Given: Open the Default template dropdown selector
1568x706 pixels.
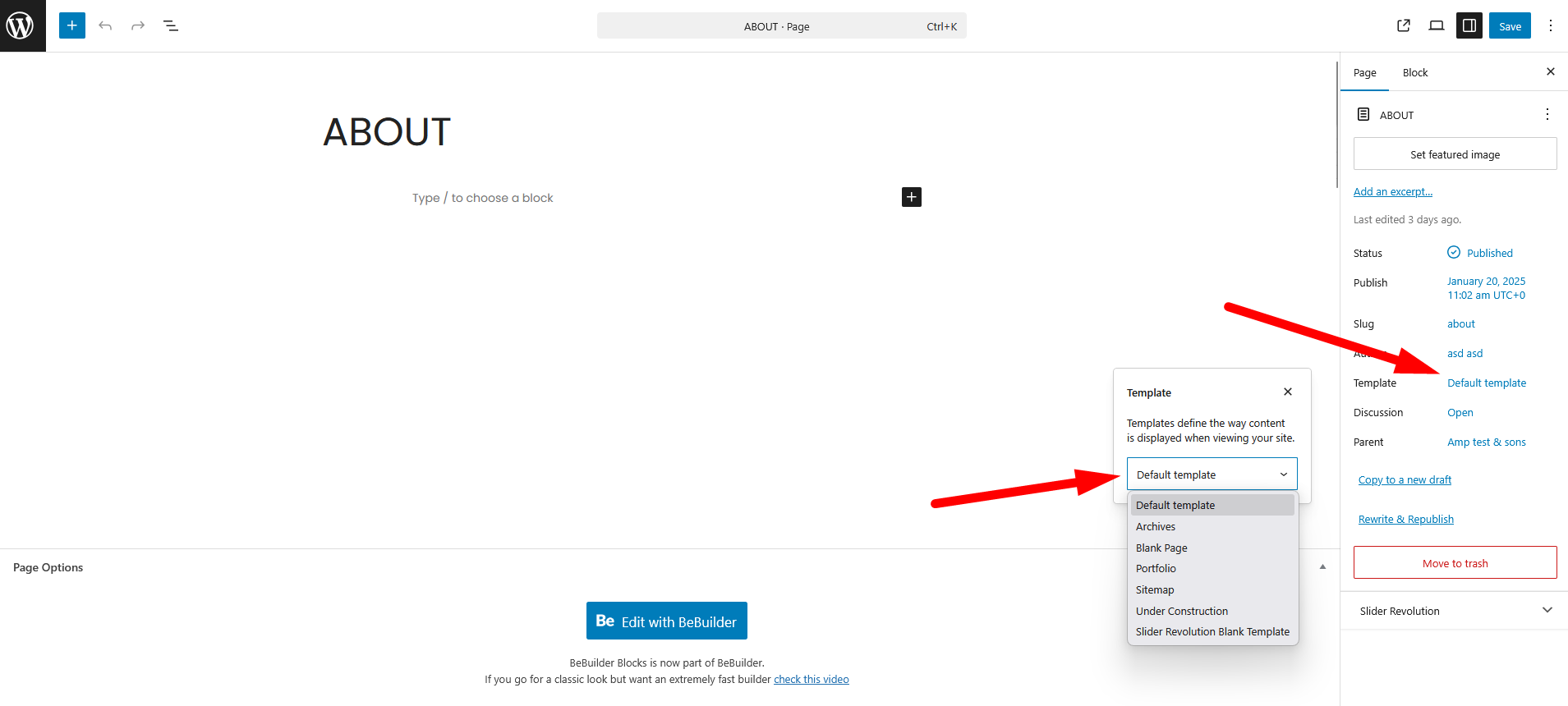Looking at the screenshot, I should pyautogui.click(x=1212, y=474).
